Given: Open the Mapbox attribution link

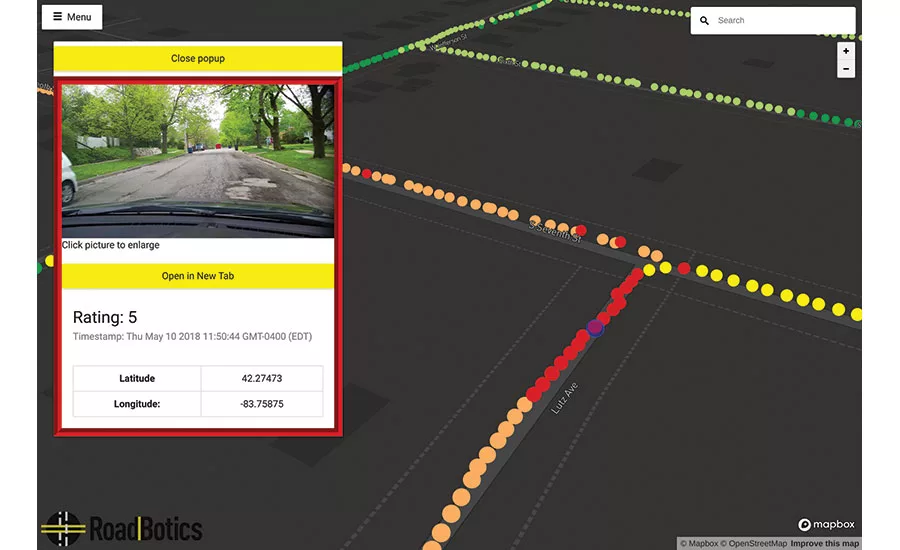Looking at the screenshot, I should [x=699, y=544].
